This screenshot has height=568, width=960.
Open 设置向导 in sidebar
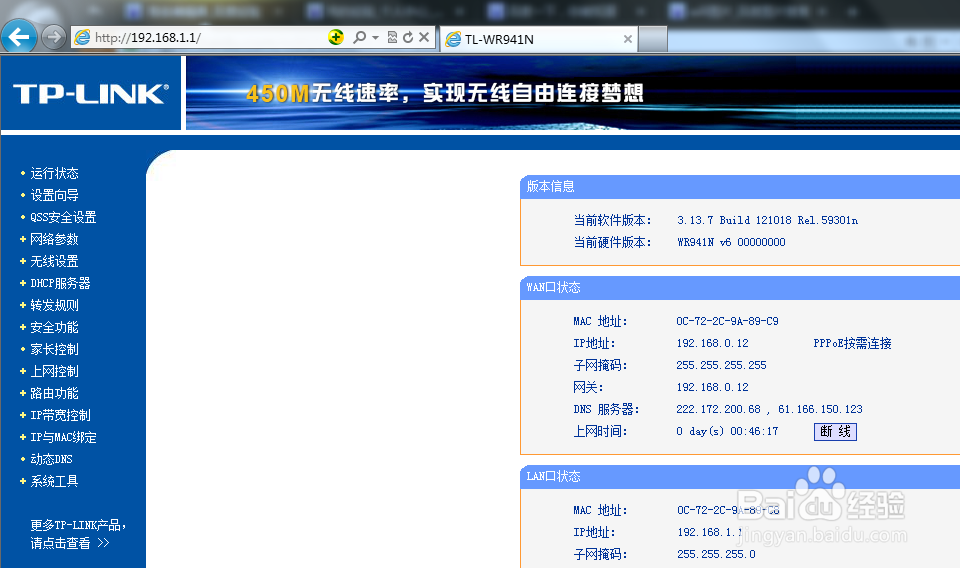click(54, 195)
